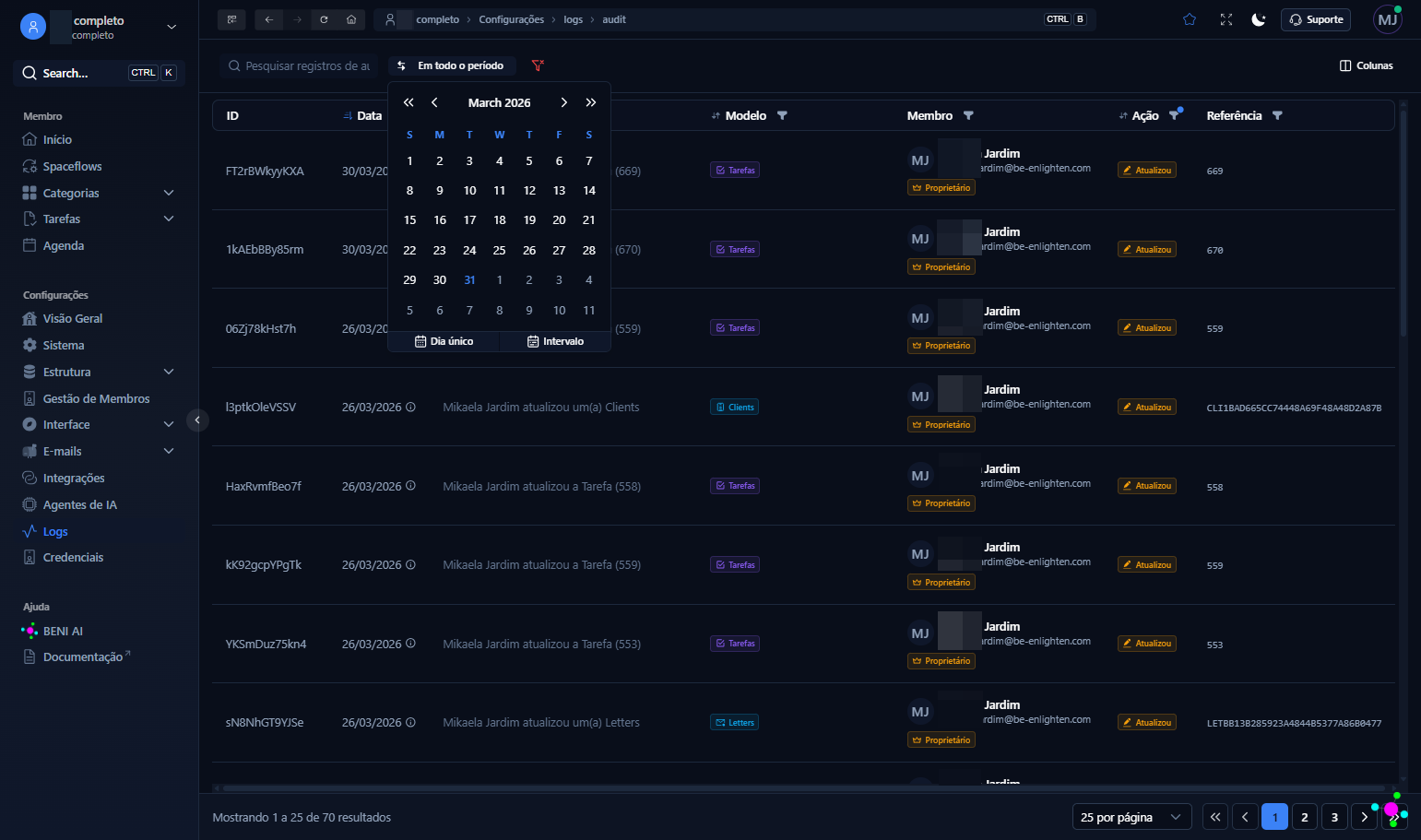Go to next month in calendar
This screenshot has height=840, width=1421.
click(563, 102)
